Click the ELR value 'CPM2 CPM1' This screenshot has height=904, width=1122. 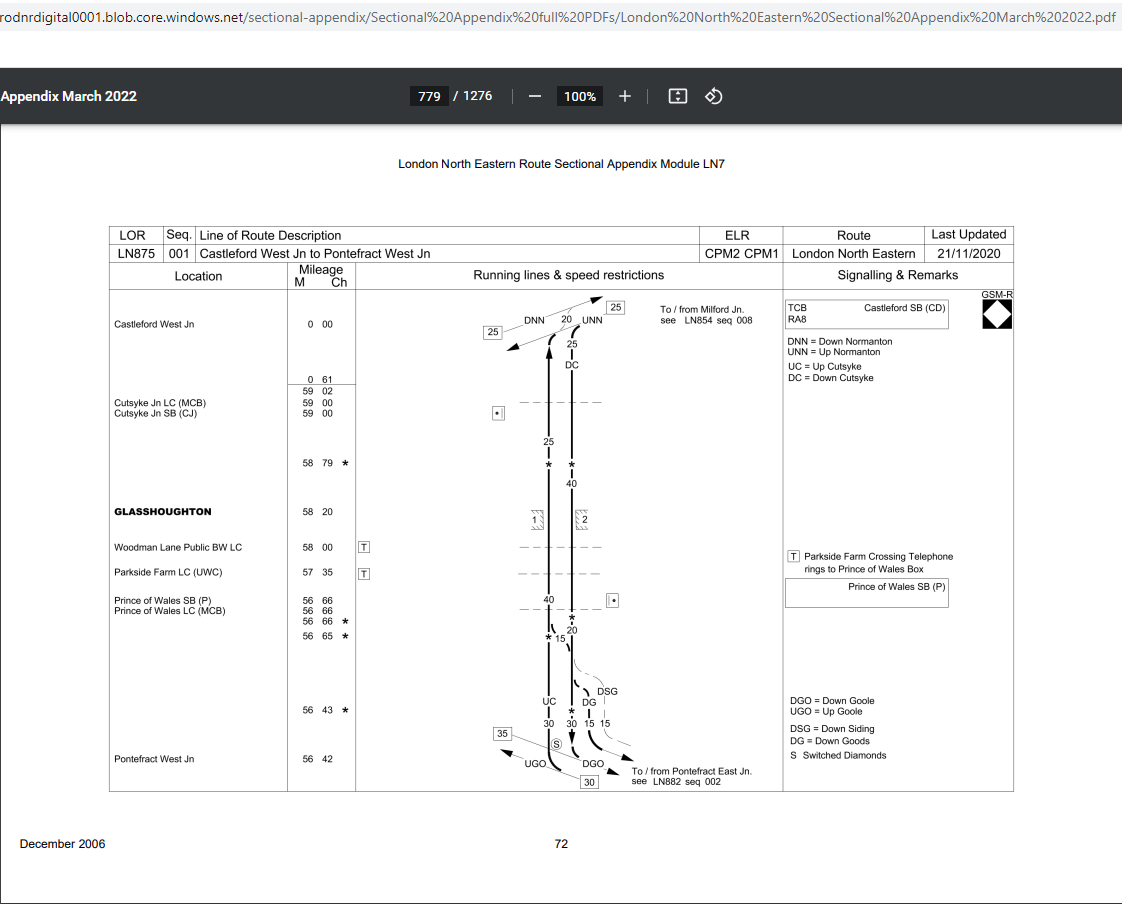[741, 253]
